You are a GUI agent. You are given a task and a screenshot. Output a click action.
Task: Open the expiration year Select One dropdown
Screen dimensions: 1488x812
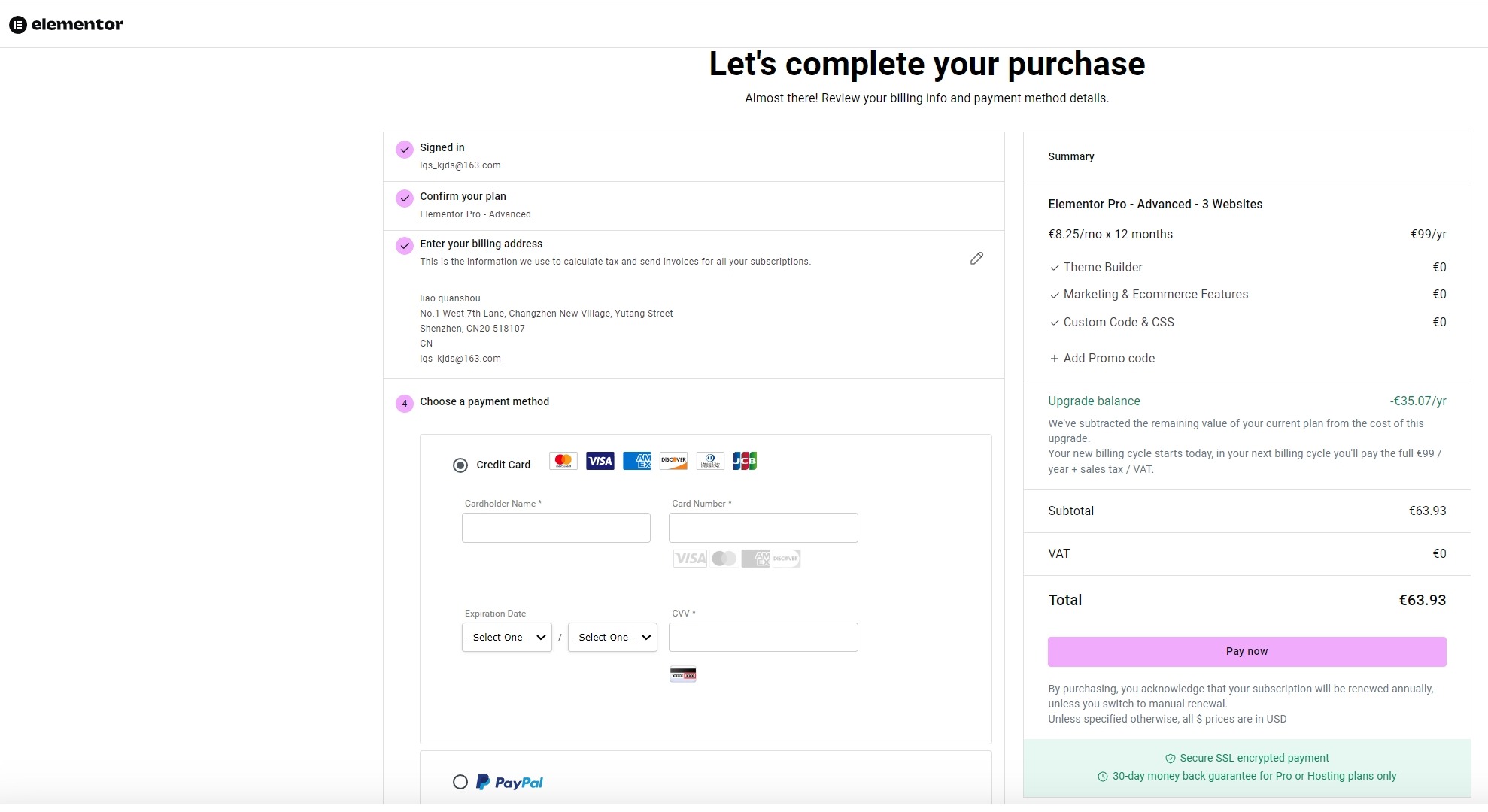[612, 638]
